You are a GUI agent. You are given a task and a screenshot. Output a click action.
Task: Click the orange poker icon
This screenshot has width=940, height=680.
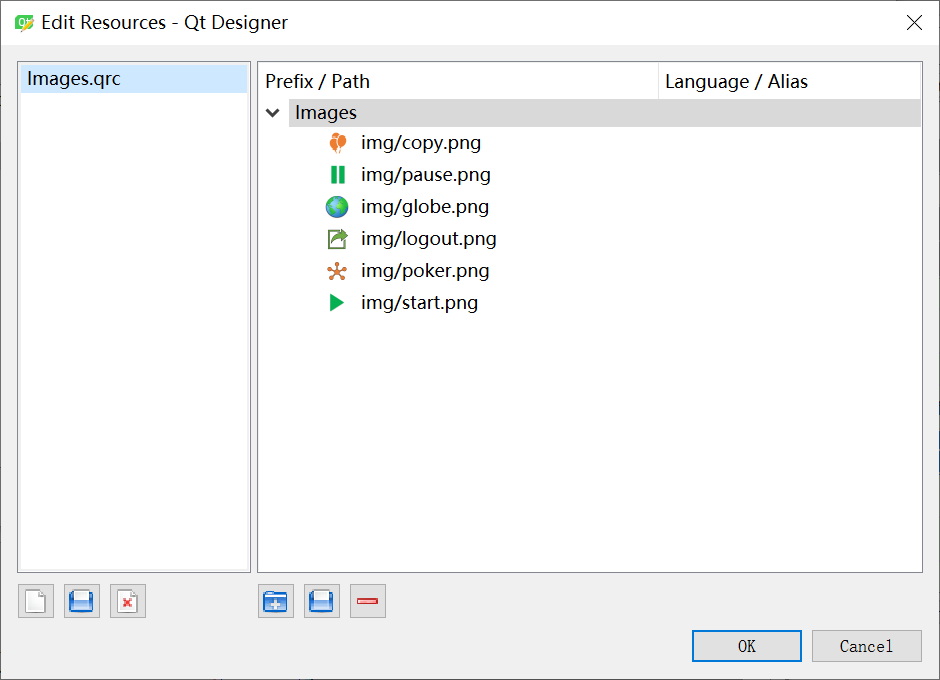(x=337, y=271)
